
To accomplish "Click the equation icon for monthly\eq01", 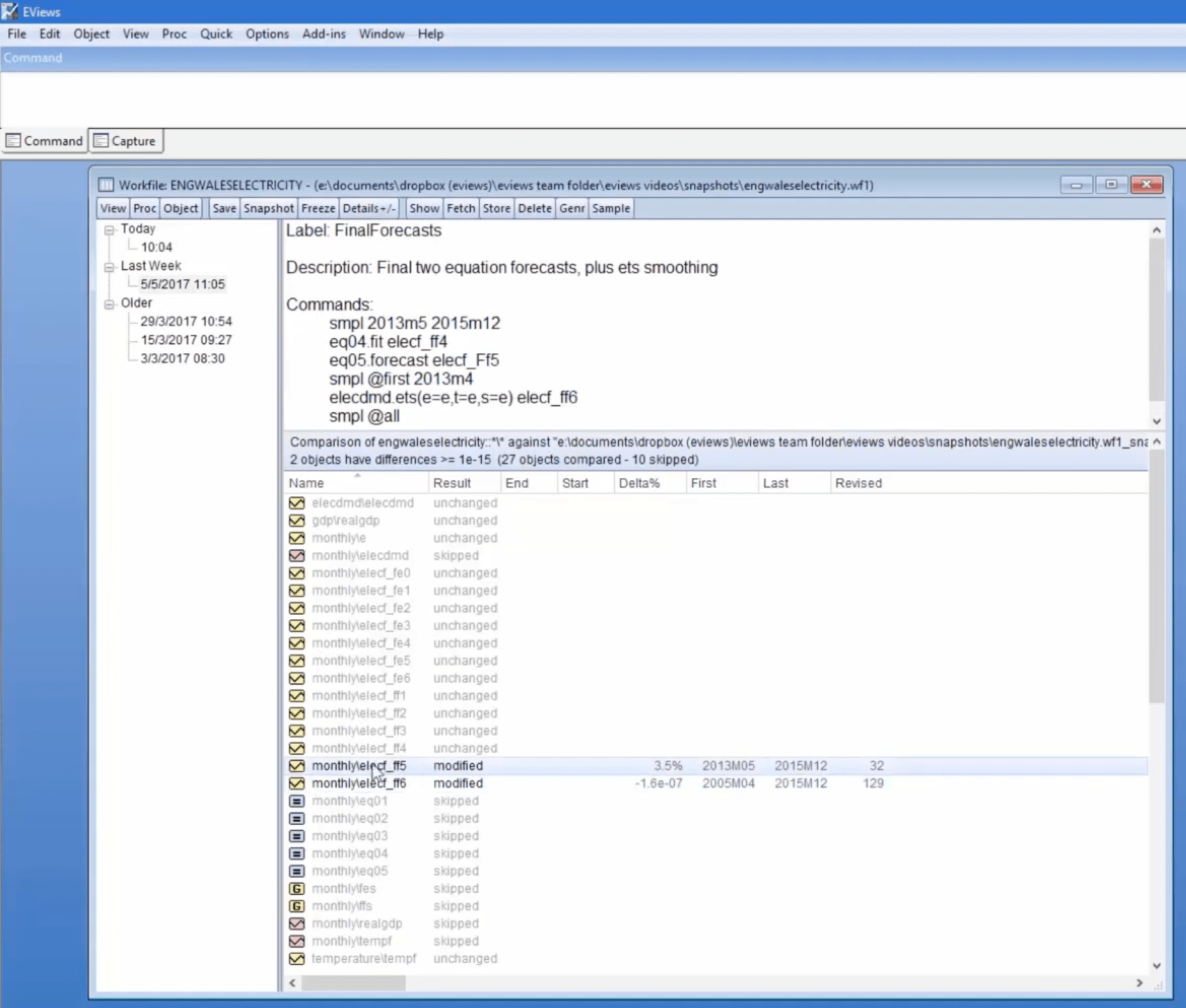I will pyautogui.click(x=296, y=800).
